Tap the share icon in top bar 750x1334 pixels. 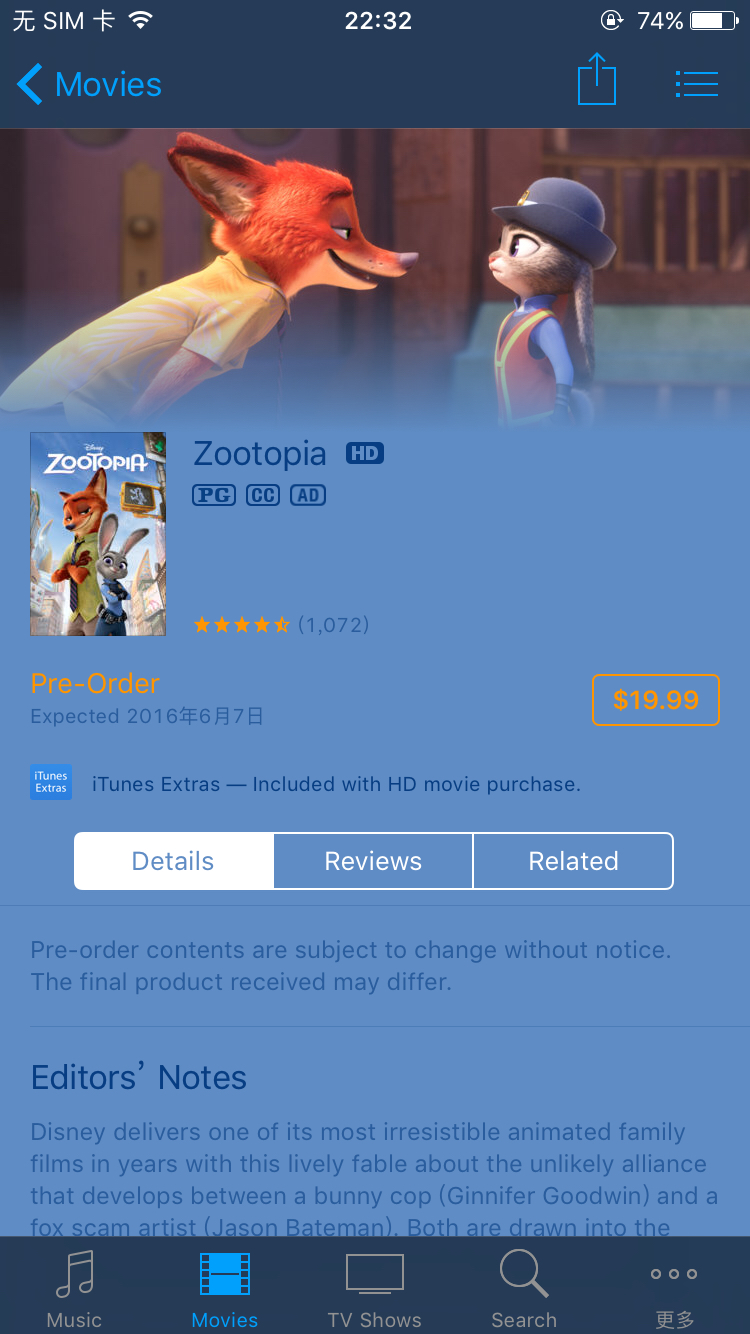point(597,79)
